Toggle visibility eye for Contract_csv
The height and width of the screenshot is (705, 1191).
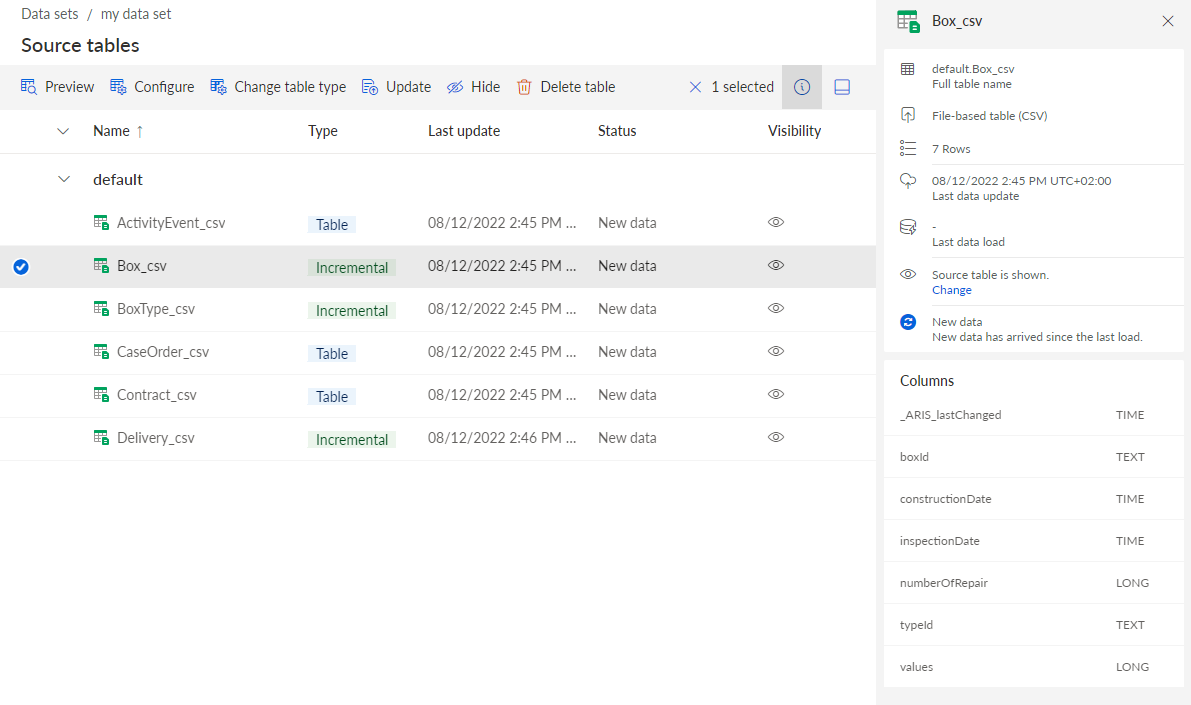point(776,394)
